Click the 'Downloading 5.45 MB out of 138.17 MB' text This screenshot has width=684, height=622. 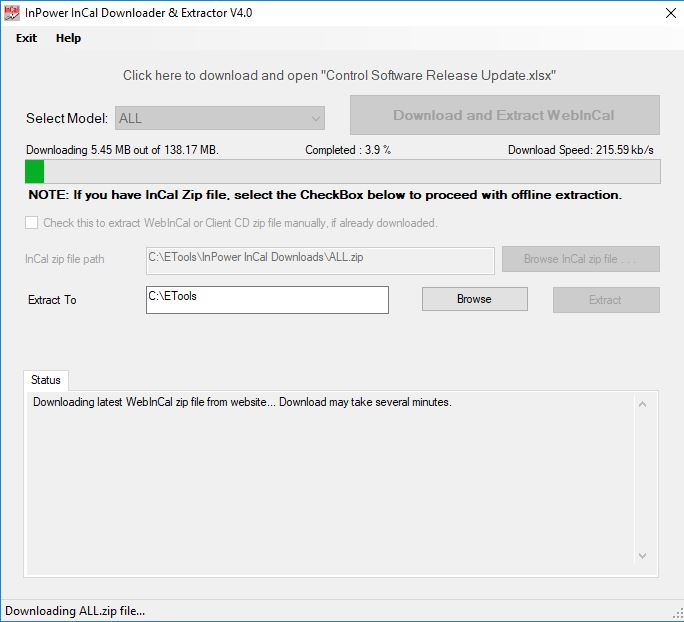pos(122,150)
